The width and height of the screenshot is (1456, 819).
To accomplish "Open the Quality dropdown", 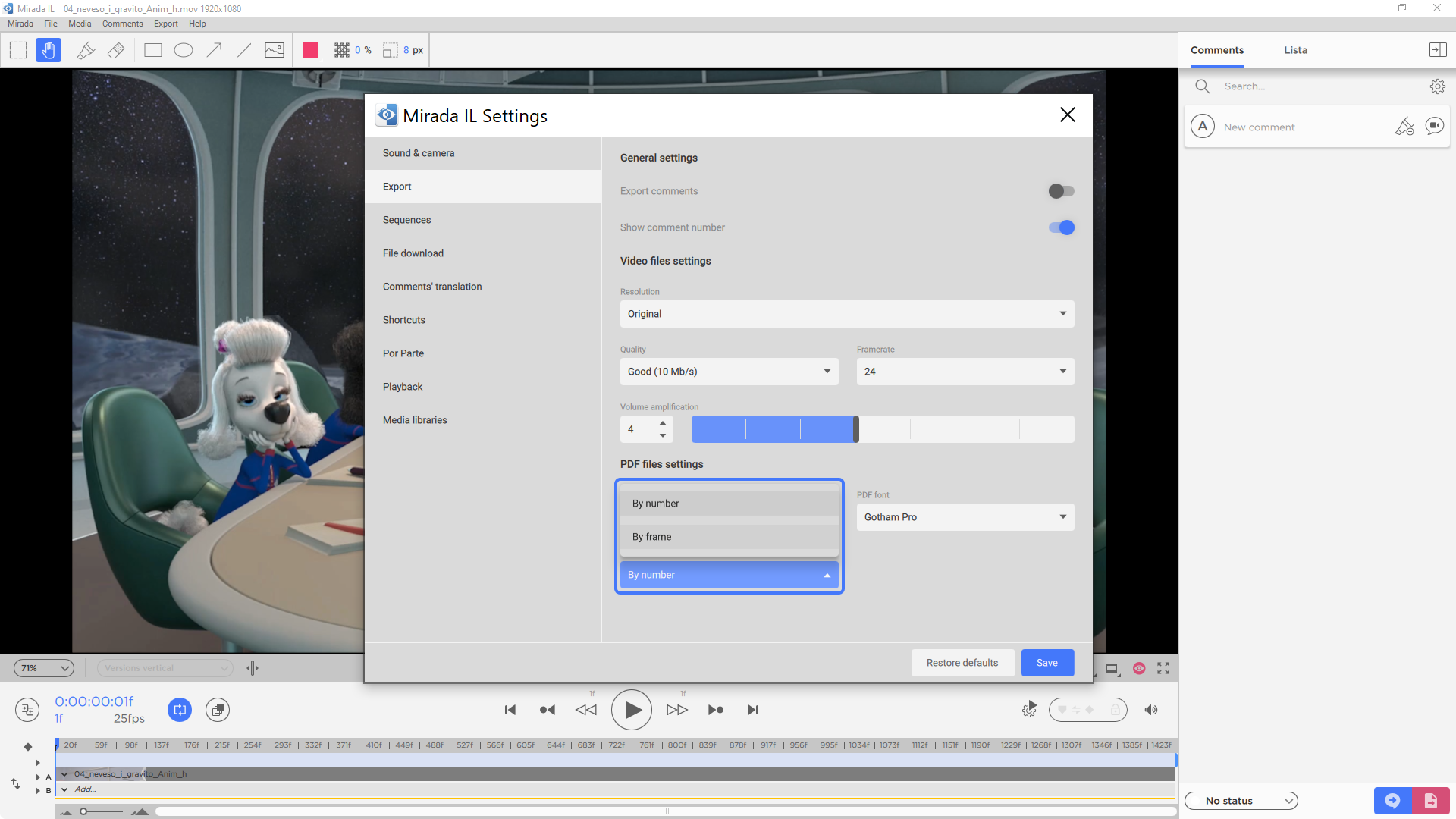I will [x=730, y=372].
